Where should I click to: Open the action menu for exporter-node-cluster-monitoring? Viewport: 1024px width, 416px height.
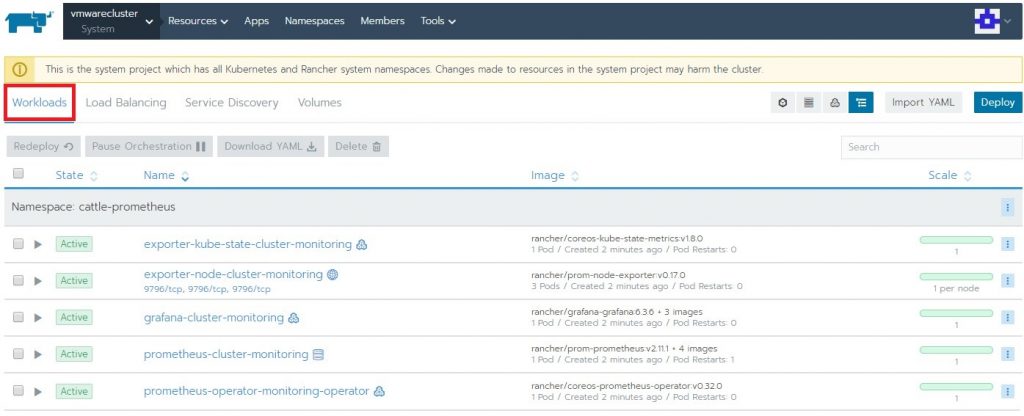pyautogui.click(x=1007, y=281)
